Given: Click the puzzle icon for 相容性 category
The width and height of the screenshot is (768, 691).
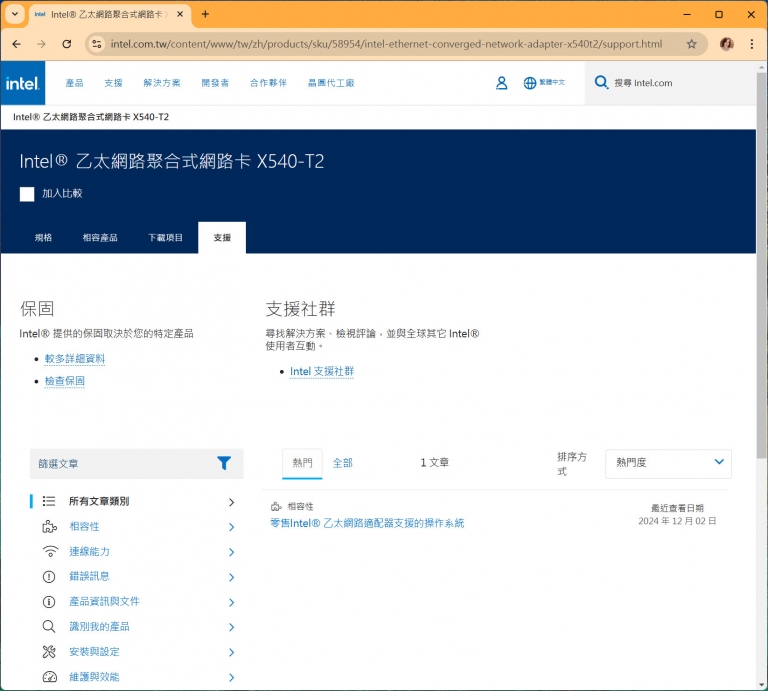Looking at the screenshot, I should (49, 526).
